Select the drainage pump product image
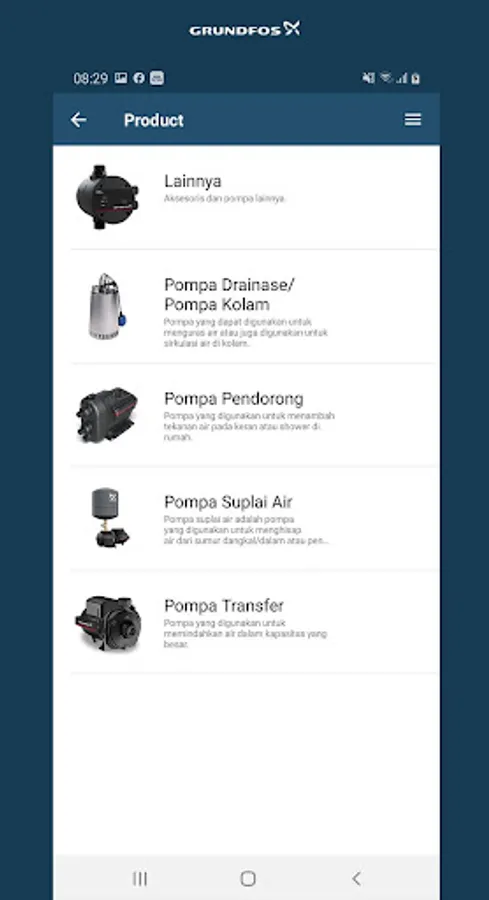 (107, 307)
